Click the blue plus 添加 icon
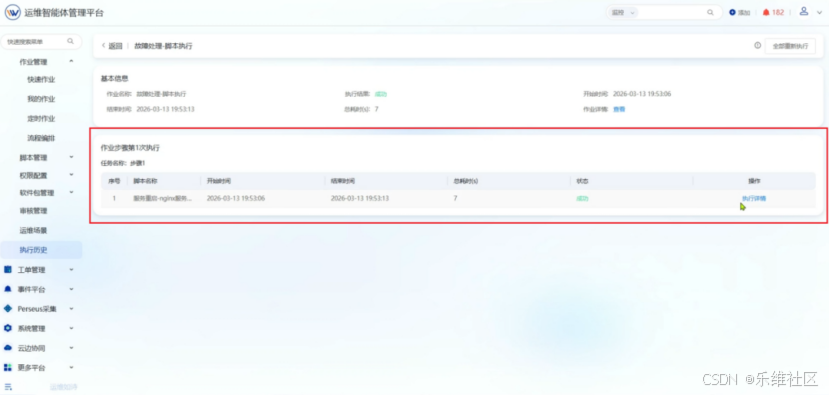The height and width of the screenshot is (395, 830). click(733, 13)
